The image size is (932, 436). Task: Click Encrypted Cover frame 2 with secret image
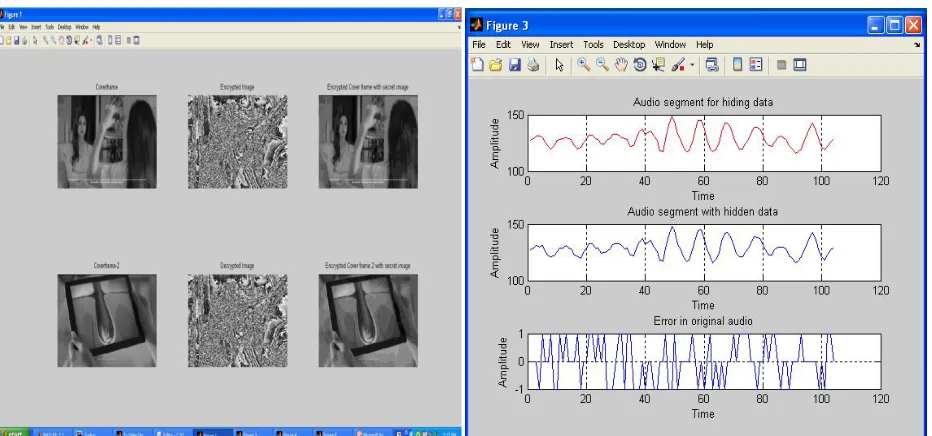[368, 320]
